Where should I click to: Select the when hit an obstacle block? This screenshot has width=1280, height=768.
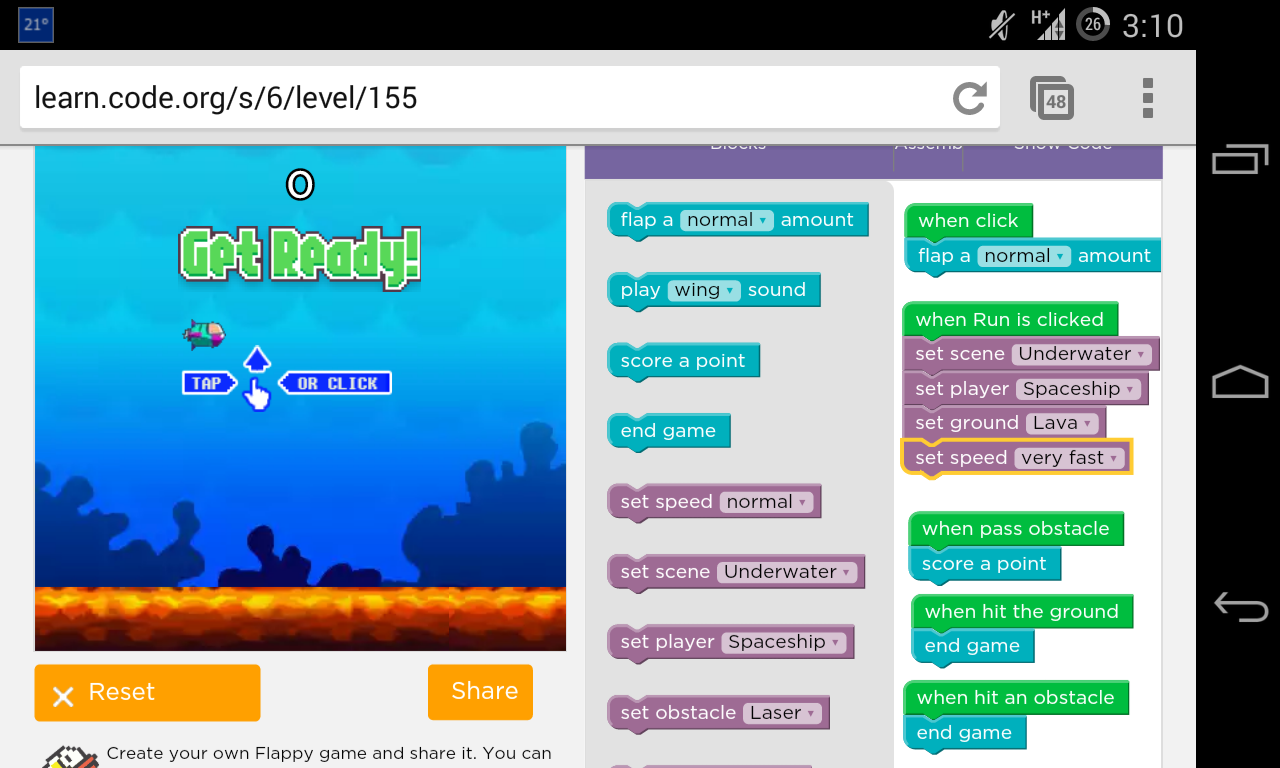coord(1016,698)
